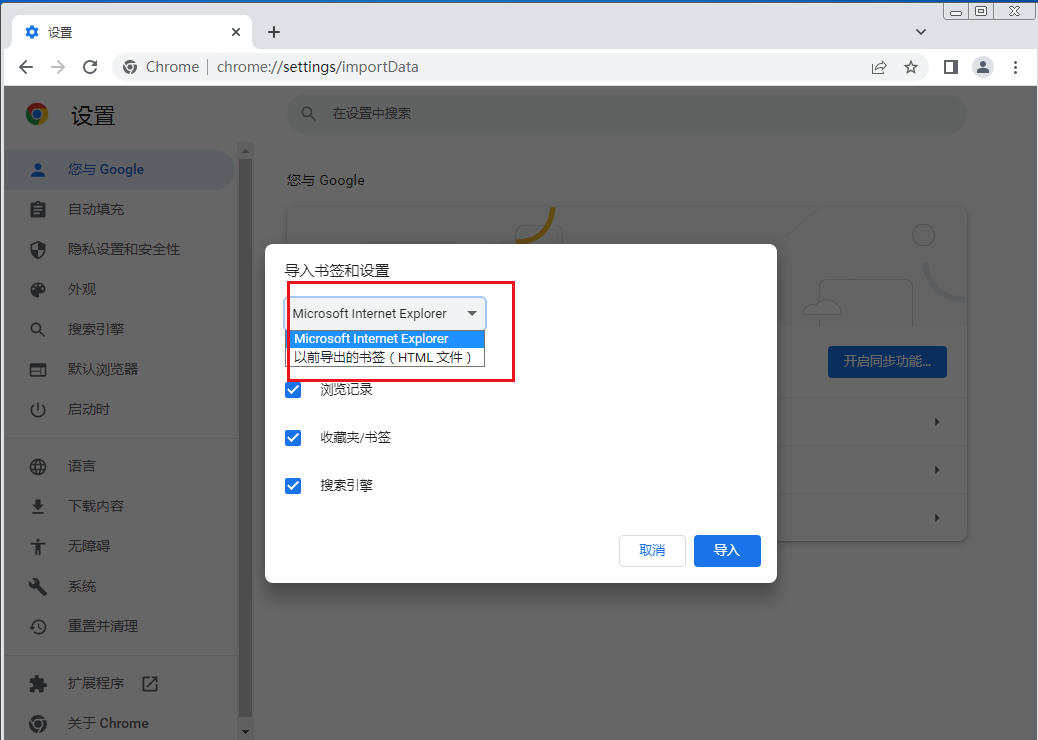Open 搜索引擎 settings section
Image resolution: width=1038 pixels, height=740 pixels.
[x=119, y=329]
